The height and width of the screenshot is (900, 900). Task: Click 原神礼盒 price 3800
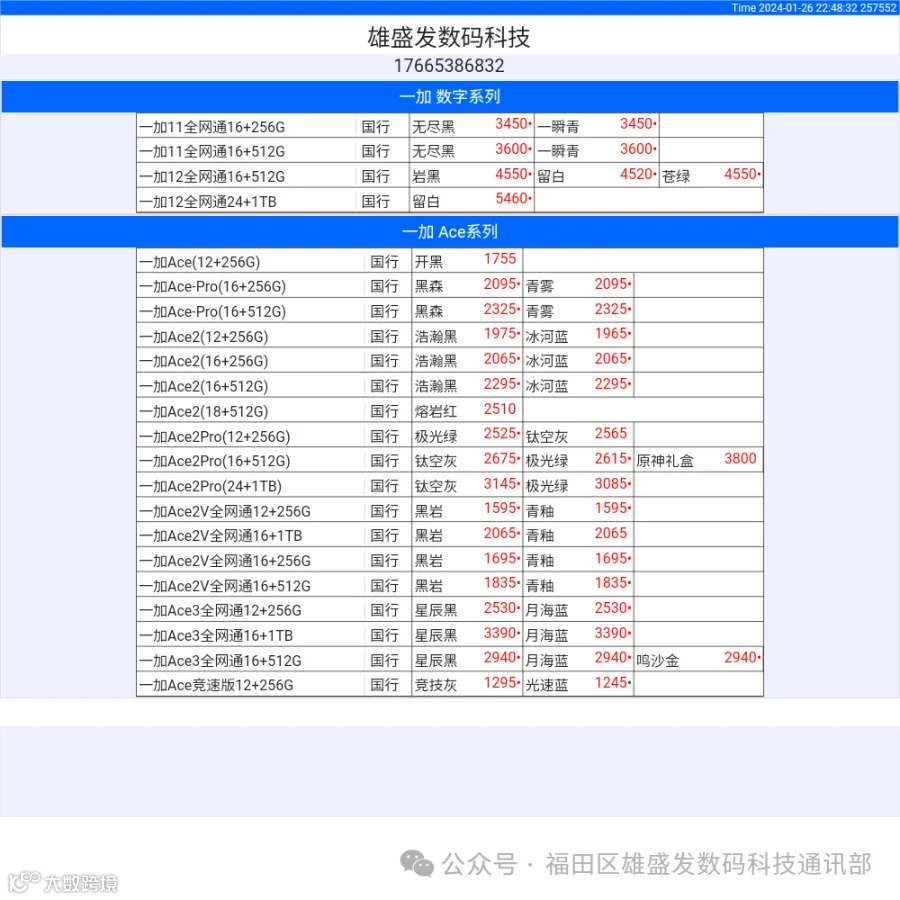pos(740,459)
